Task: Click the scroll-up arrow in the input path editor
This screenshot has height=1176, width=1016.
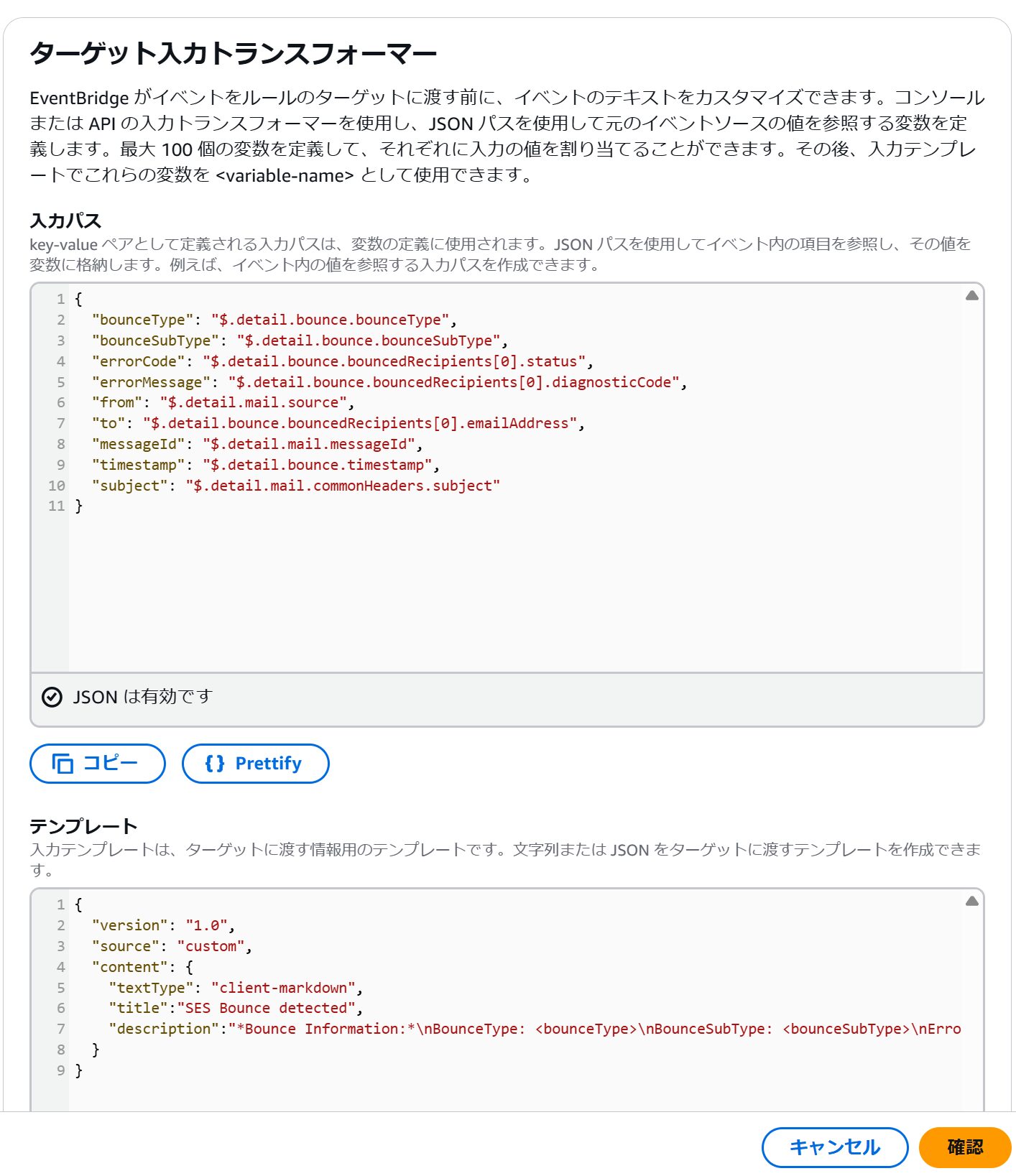Action: pyautogui.click(x=971, y=295)
